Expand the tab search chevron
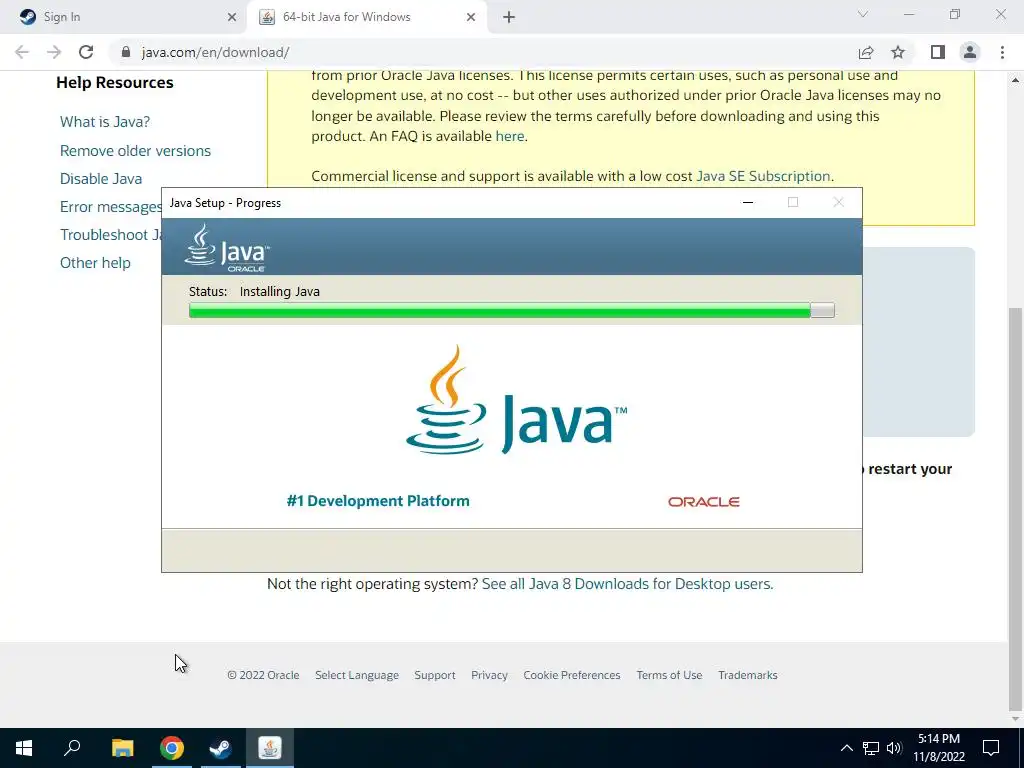 [863, 14]
